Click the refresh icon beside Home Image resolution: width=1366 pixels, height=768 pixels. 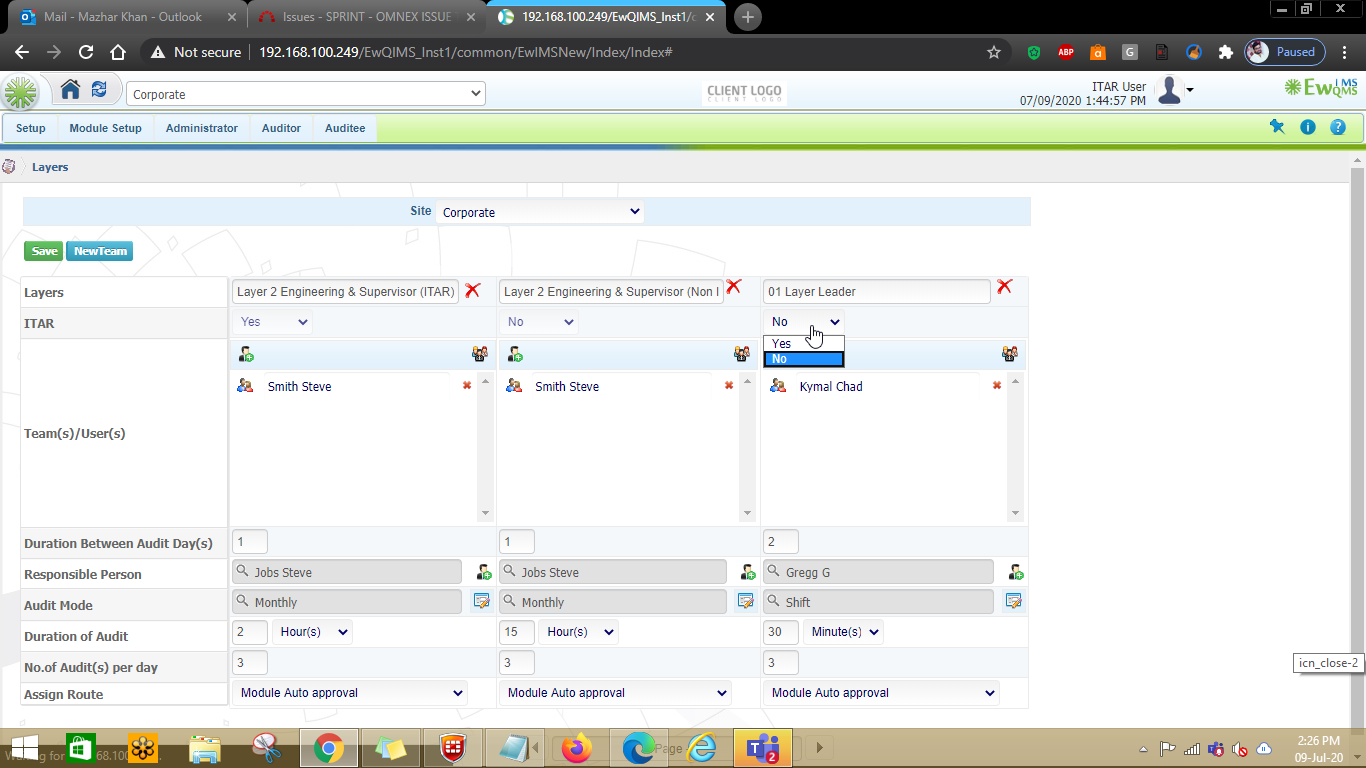pyautogui.click(x=99, y=90)
